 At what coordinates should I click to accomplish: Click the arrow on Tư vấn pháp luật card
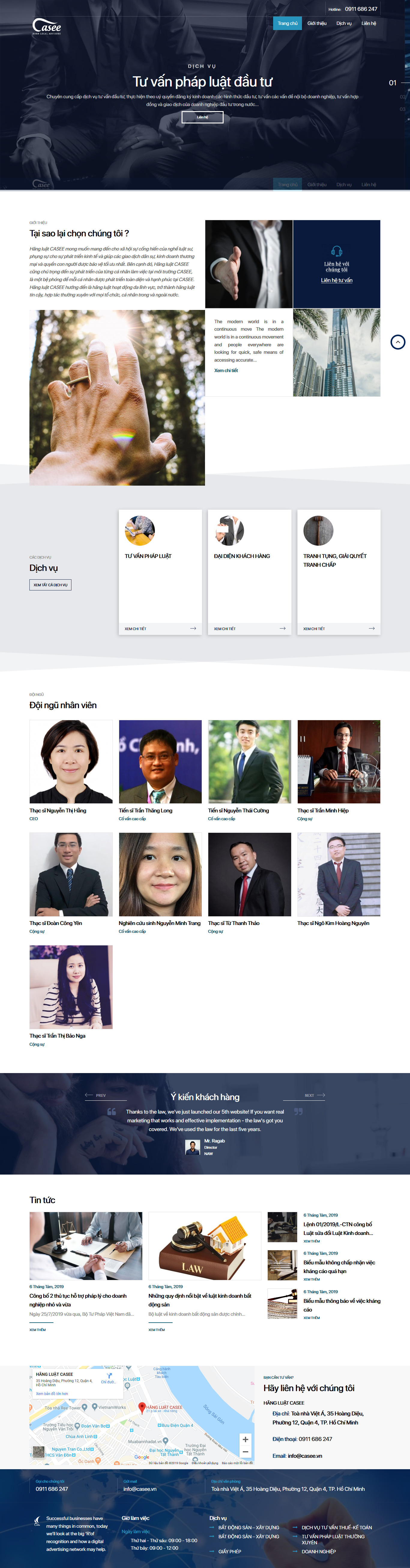tap(193, 628)
